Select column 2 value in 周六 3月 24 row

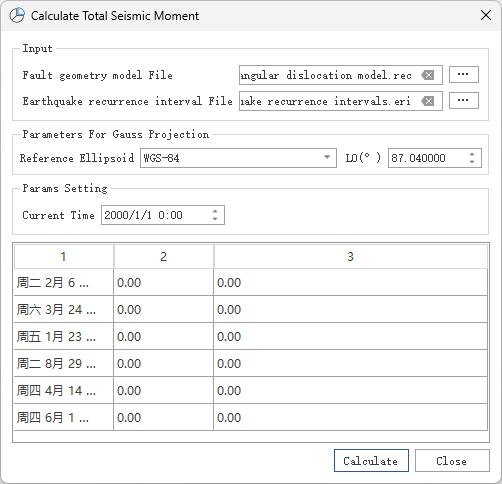pyautogui.click(x=163, y=310)
